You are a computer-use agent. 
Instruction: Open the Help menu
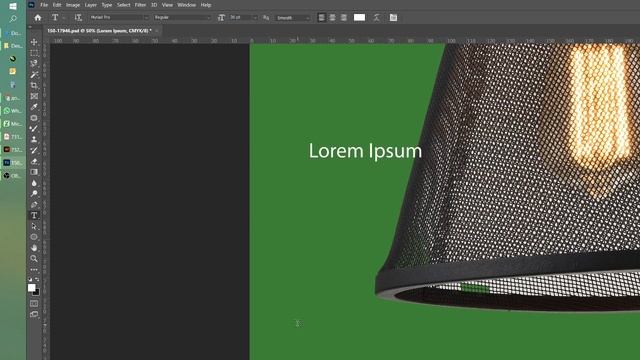click(206, 5)
